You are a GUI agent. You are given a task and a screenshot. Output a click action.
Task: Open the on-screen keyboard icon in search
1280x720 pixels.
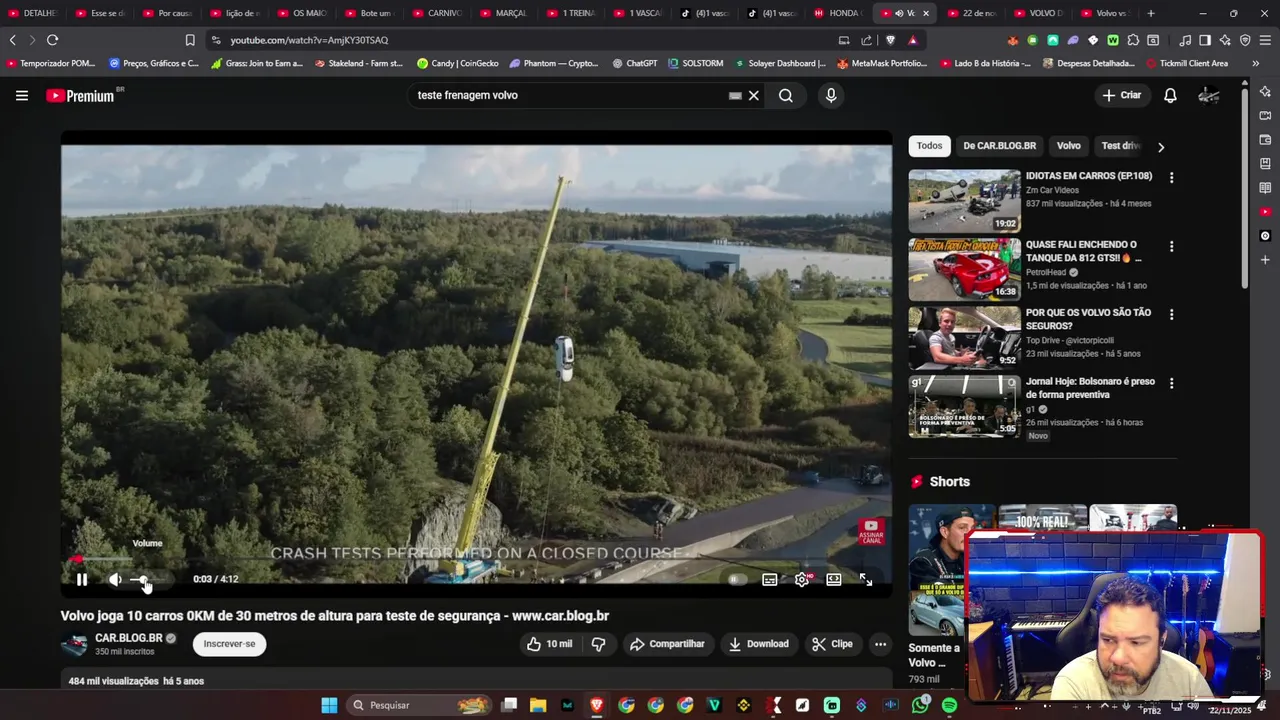[735, 96]
